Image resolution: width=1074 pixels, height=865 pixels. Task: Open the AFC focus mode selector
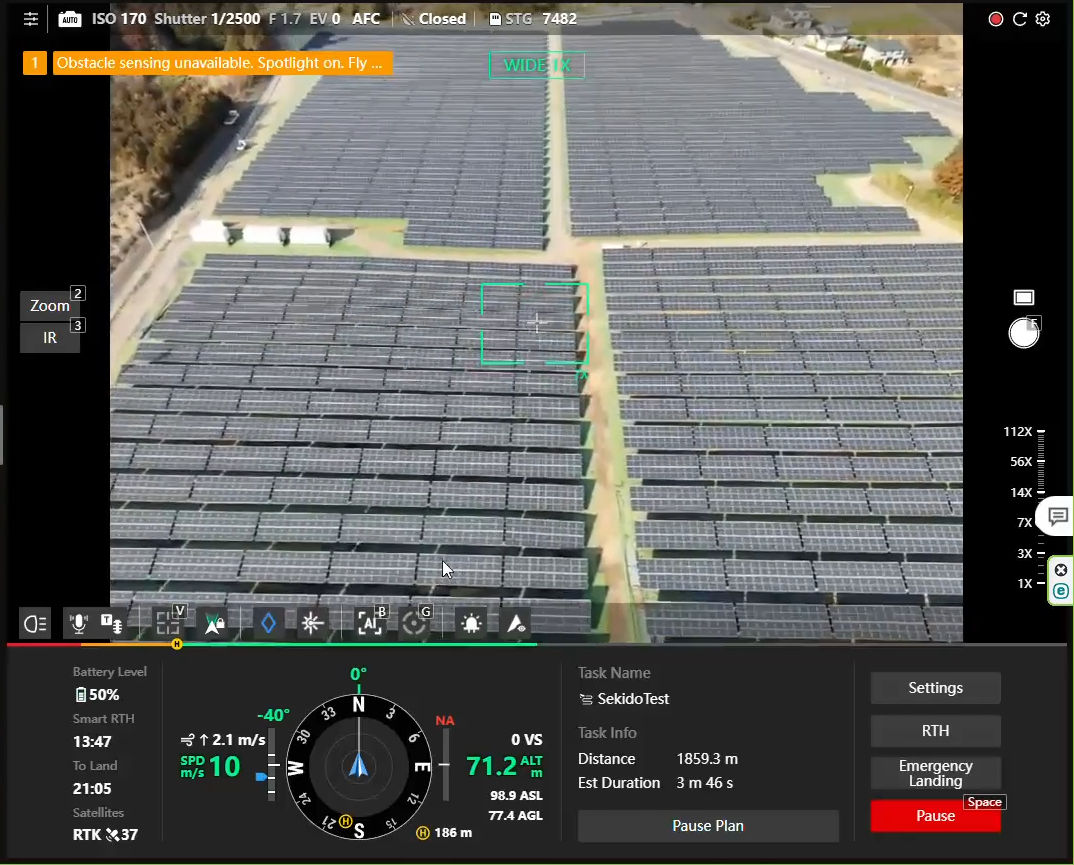(366, 19)
